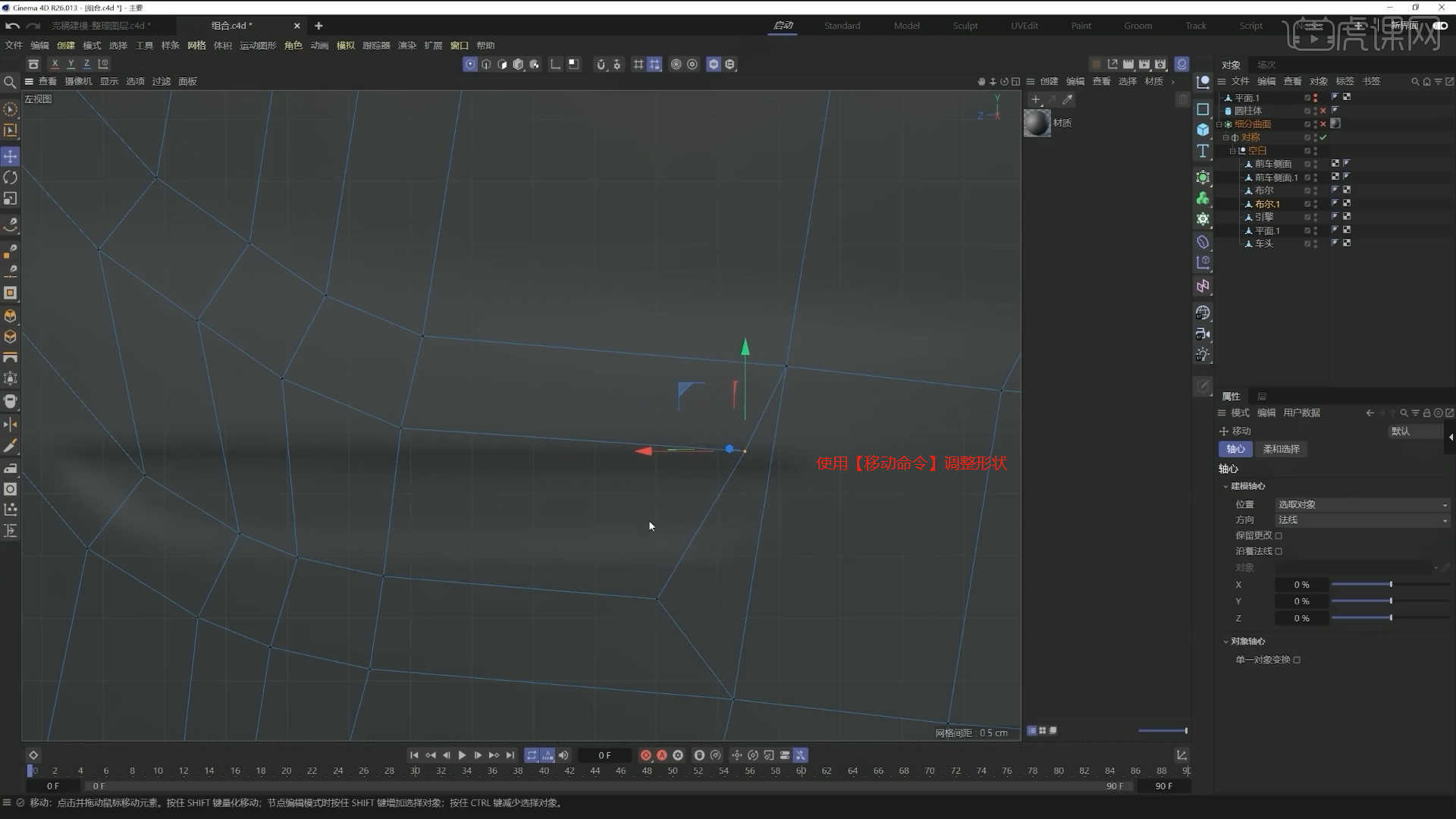Viewport: 1456px width, 819px height.
Task: Collapse the 细分曲面 tree node
Action: (1219, 124)
